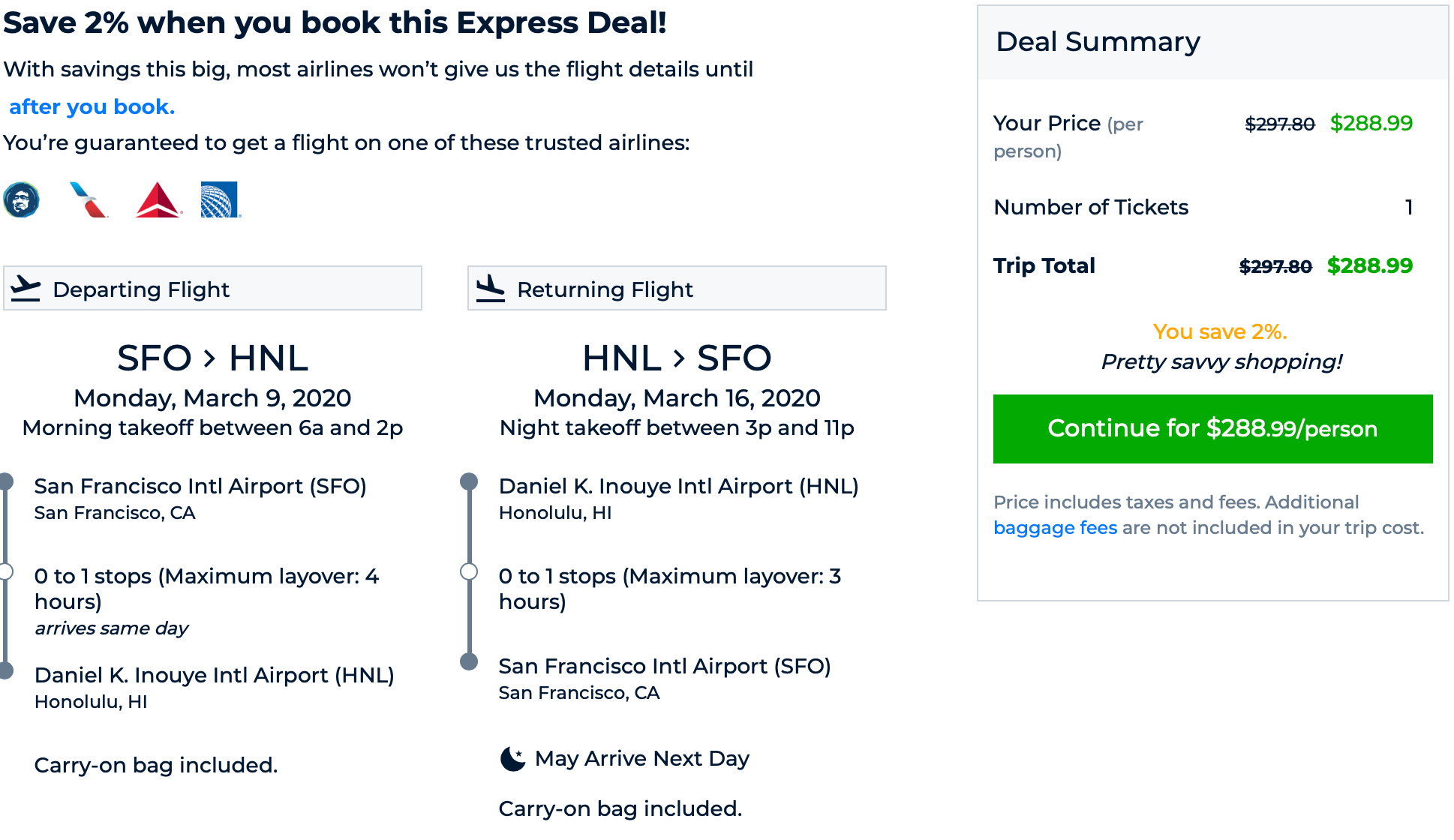Open the "after you book." link
This screenshot has width=1454, height=840.
(x=92, y=106)
